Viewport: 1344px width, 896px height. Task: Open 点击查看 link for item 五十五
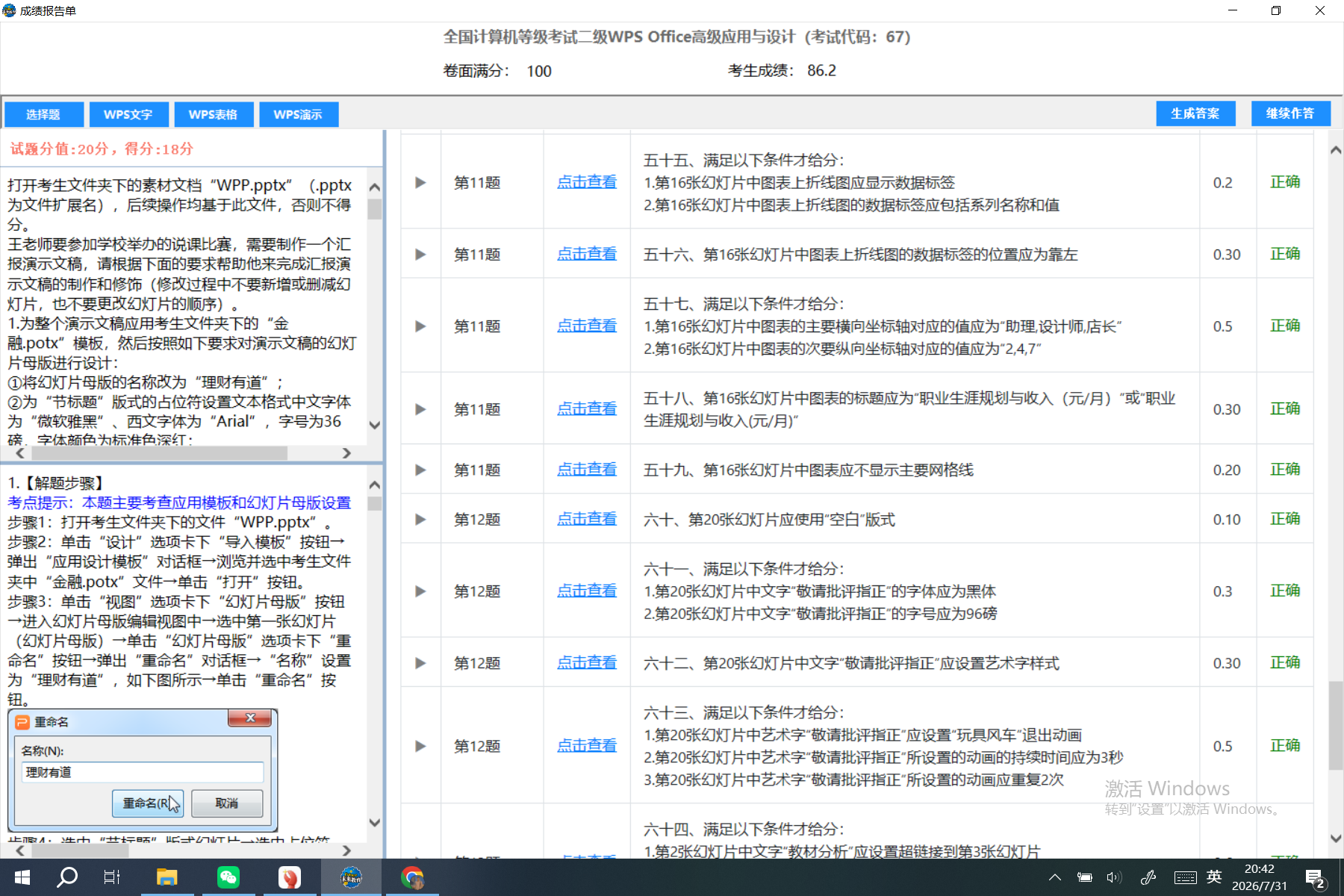click(587, 182)
